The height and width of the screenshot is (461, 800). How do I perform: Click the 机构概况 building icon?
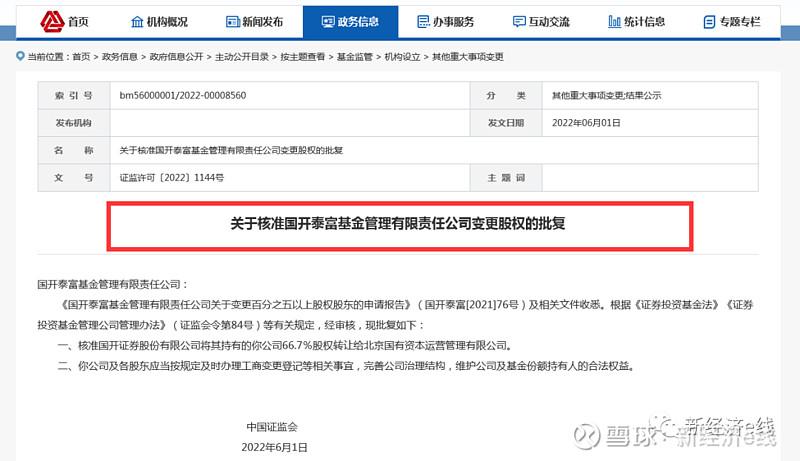pyautogui.click(x=137, y=21)
